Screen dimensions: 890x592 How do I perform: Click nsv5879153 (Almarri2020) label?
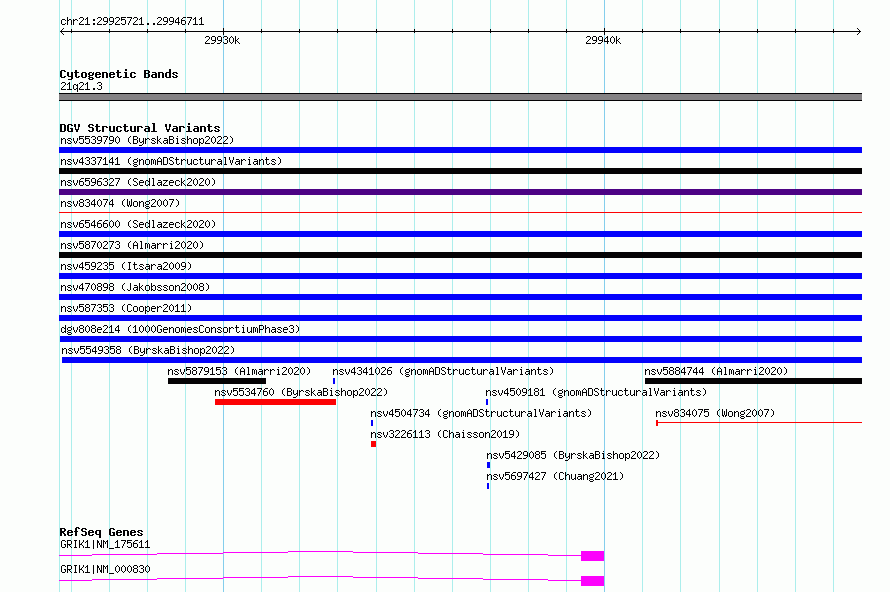coord(239,371)
